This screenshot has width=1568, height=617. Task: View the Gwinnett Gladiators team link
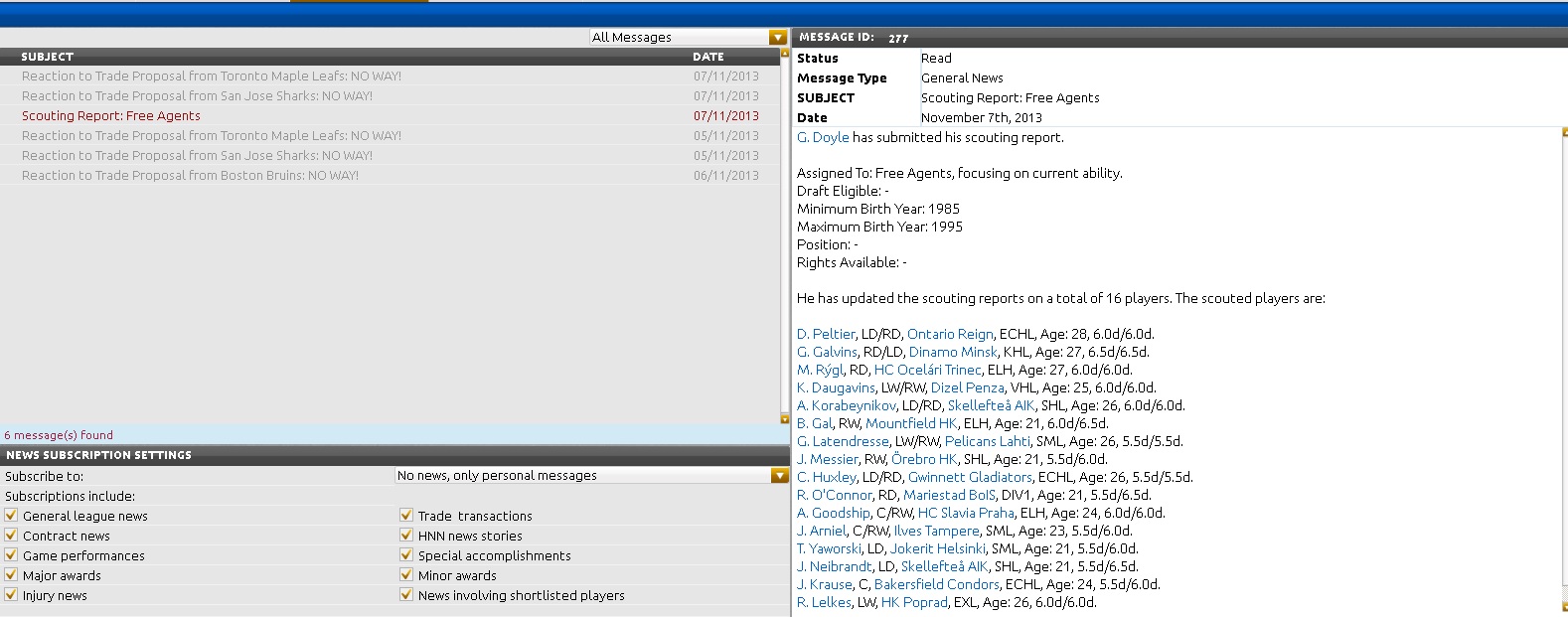(970, 478)
